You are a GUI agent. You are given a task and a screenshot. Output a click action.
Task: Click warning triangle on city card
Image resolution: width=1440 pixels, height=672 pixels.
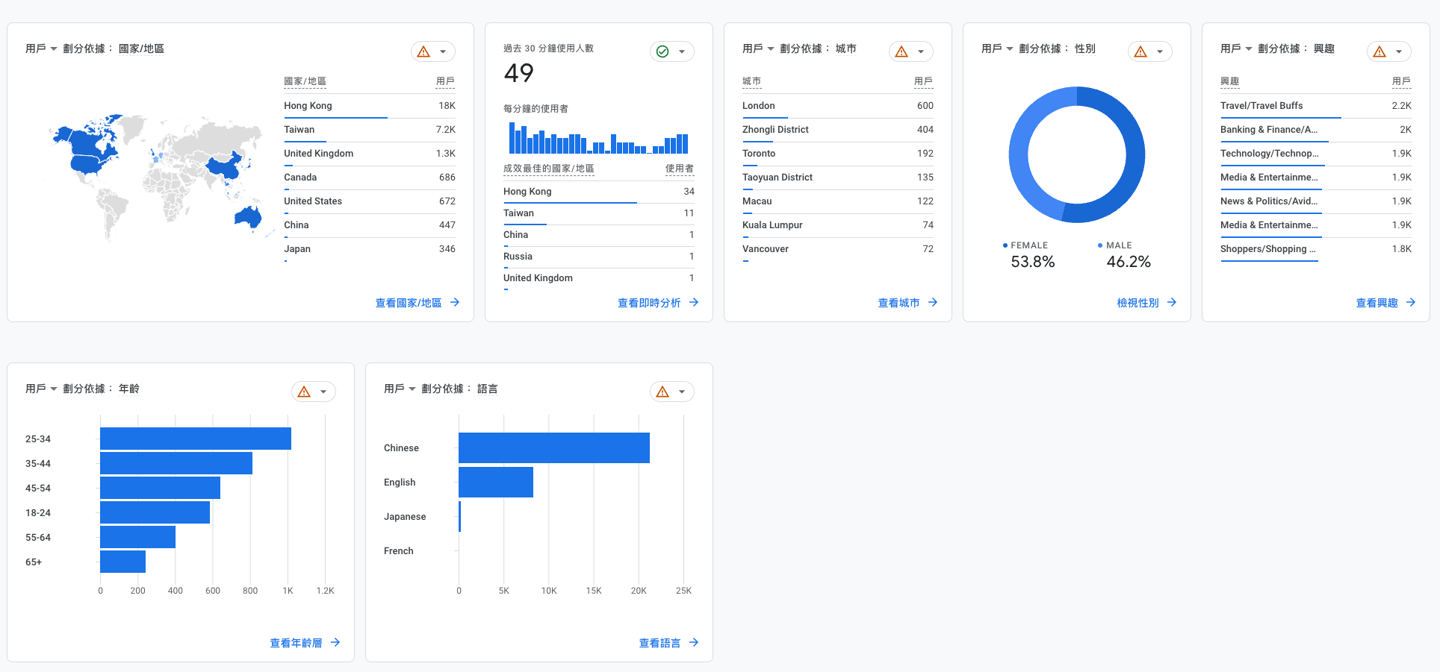click(902, 51)
